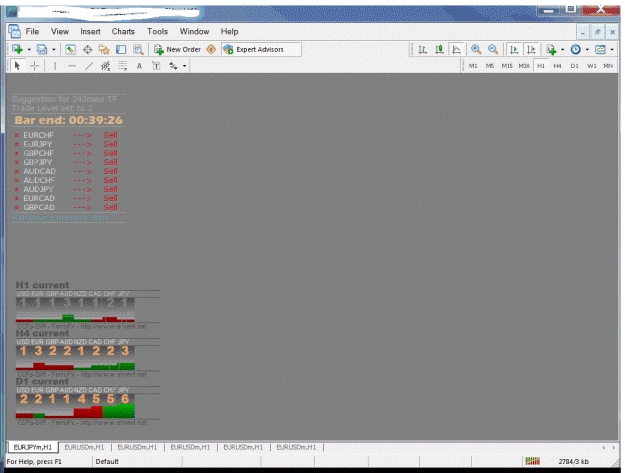Toggle the Terminal panel icon
Viewport: 625px width, 473px height.
[x=121, y=49]
